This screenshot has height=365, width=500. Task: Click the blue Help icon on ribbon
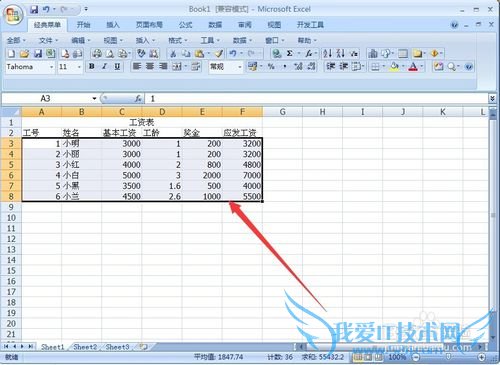[454, 25]
